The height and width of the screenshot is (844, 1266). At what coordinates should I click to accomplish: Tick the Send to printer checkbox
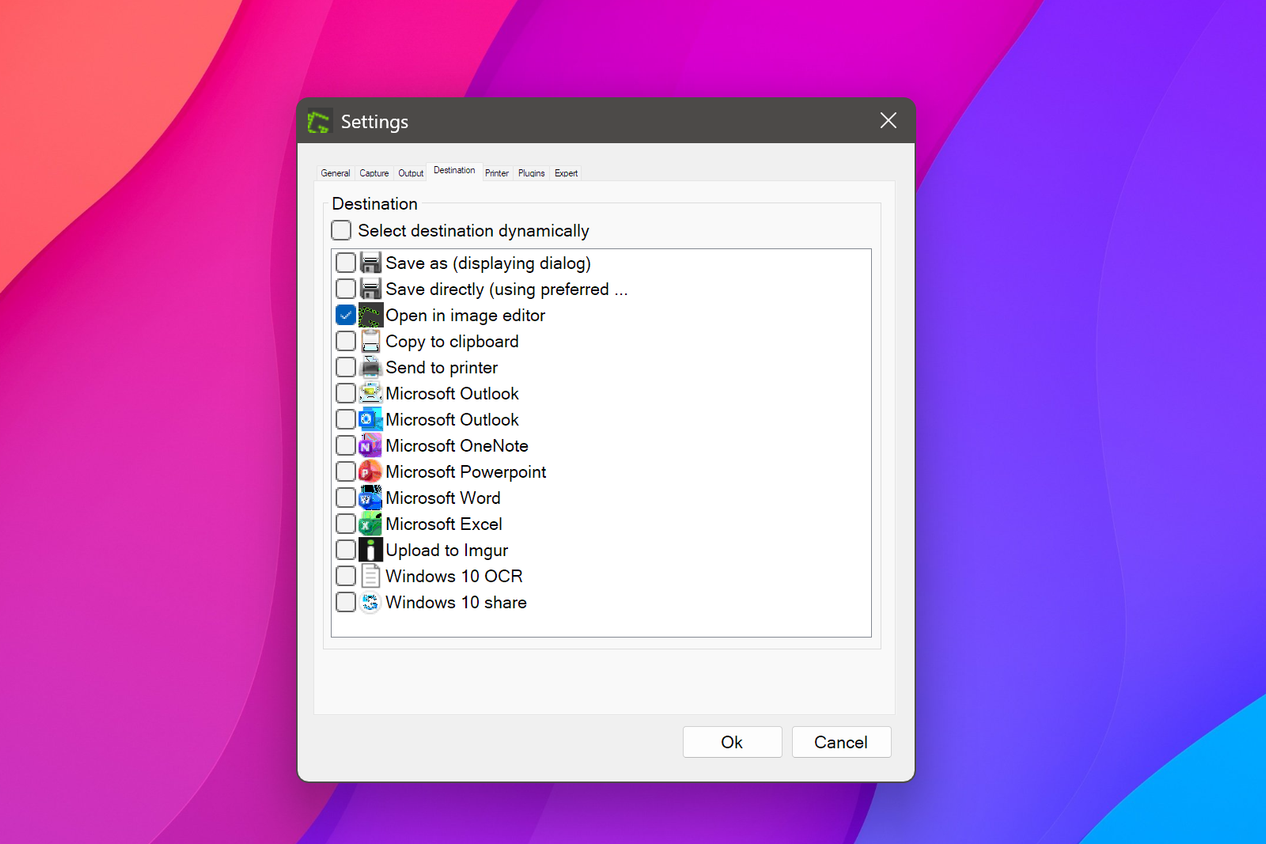[346, 367]
